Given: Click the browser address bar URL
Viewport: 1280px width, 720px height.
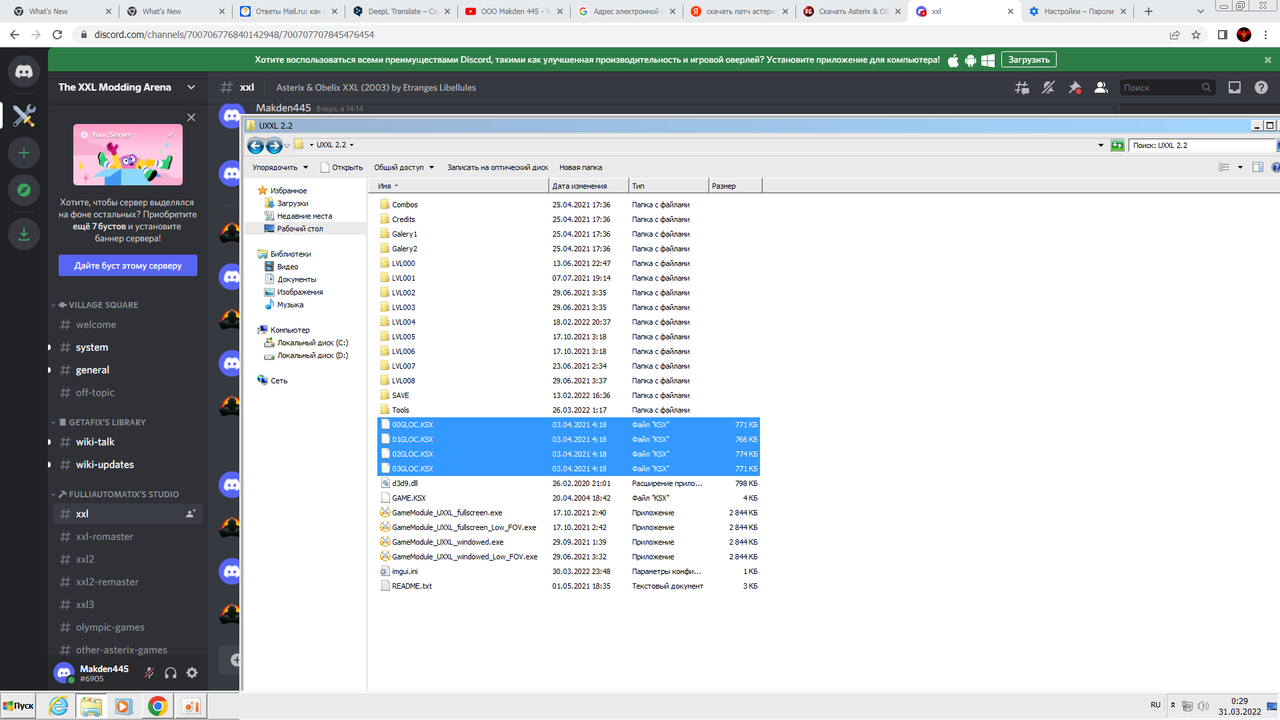Looking at the screenshot, I should (234, 34).
